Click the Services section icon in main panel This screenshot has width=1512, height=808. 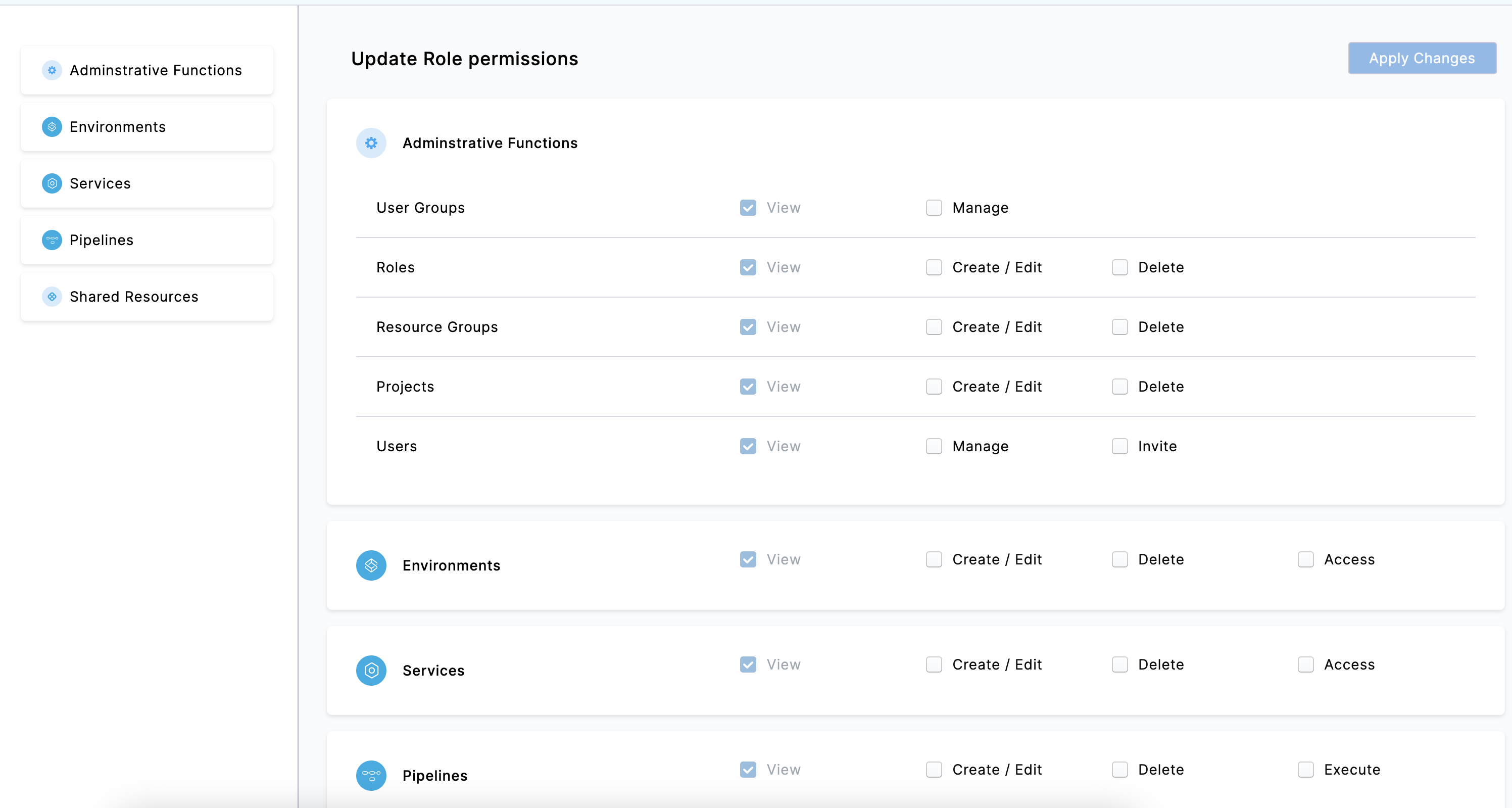[371, 671]
